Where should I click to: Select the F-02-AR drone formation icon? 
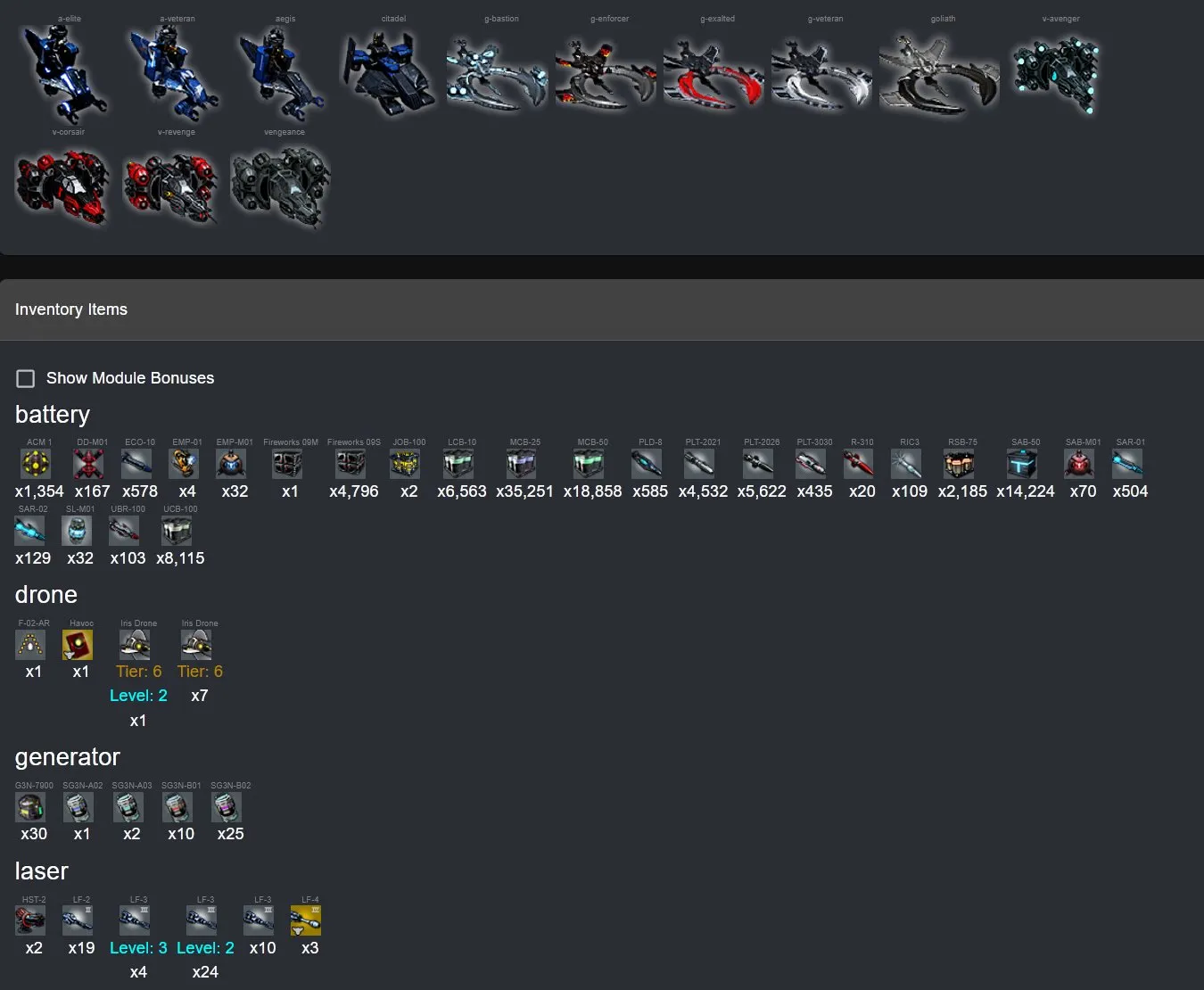(30, 645)
